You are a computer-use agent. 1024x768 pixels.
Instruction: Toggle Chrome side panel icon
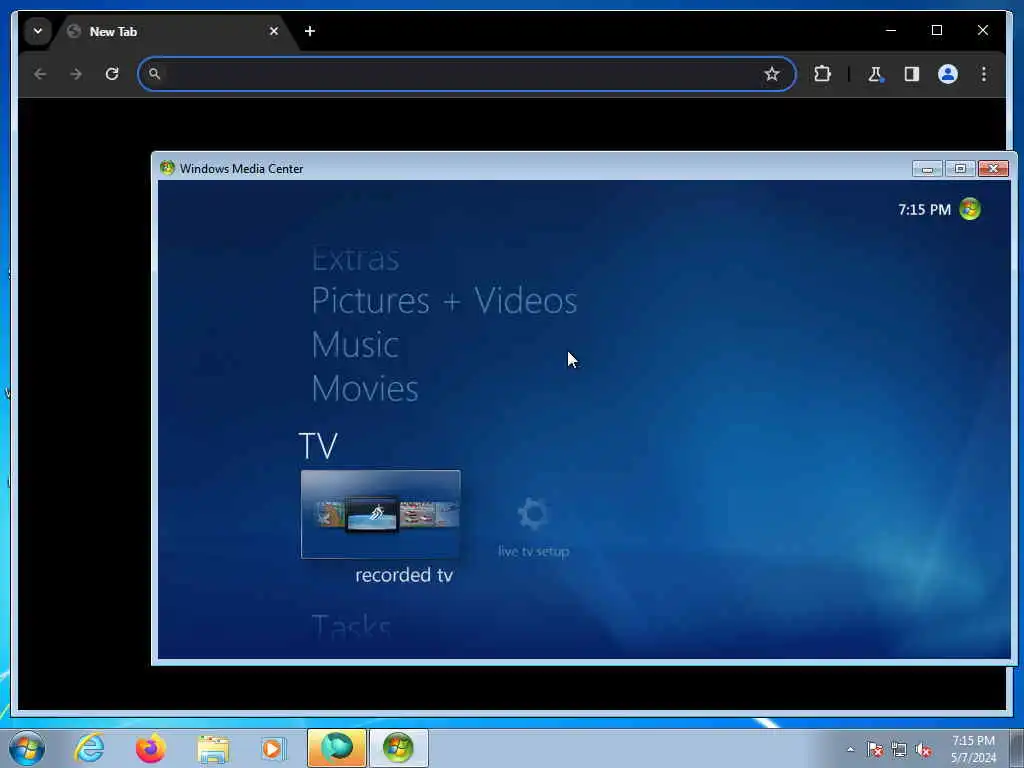pos(912,74)
